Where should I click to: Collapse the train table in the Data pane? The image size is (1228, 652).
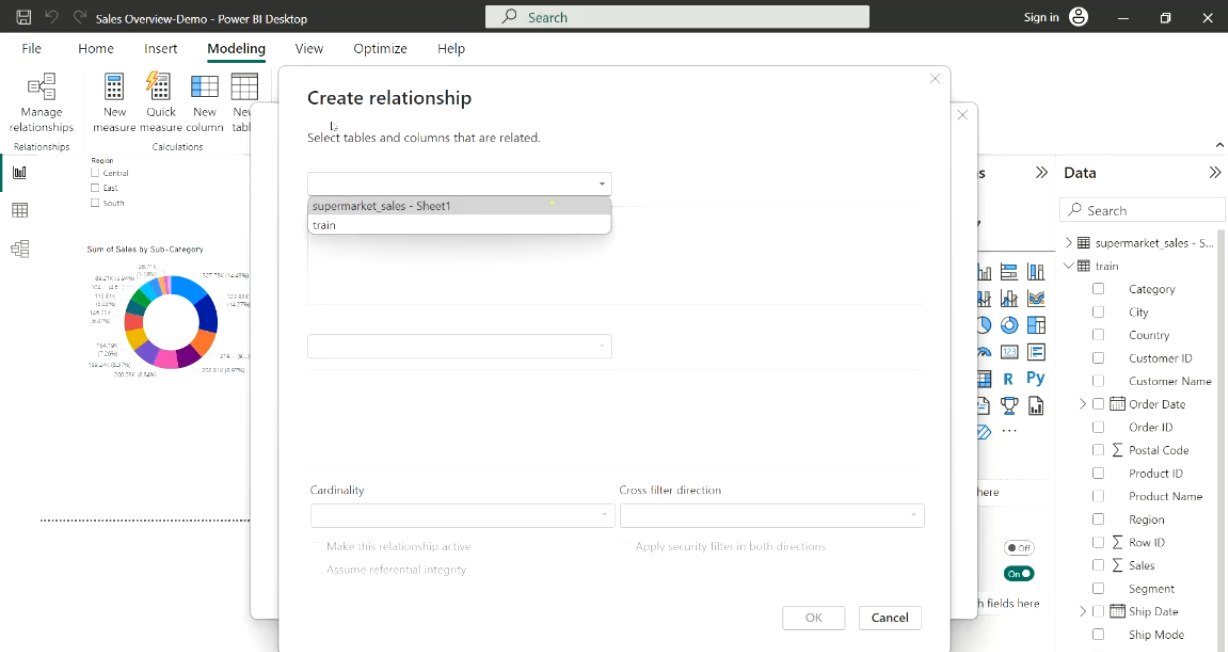tap(1068, 266)
